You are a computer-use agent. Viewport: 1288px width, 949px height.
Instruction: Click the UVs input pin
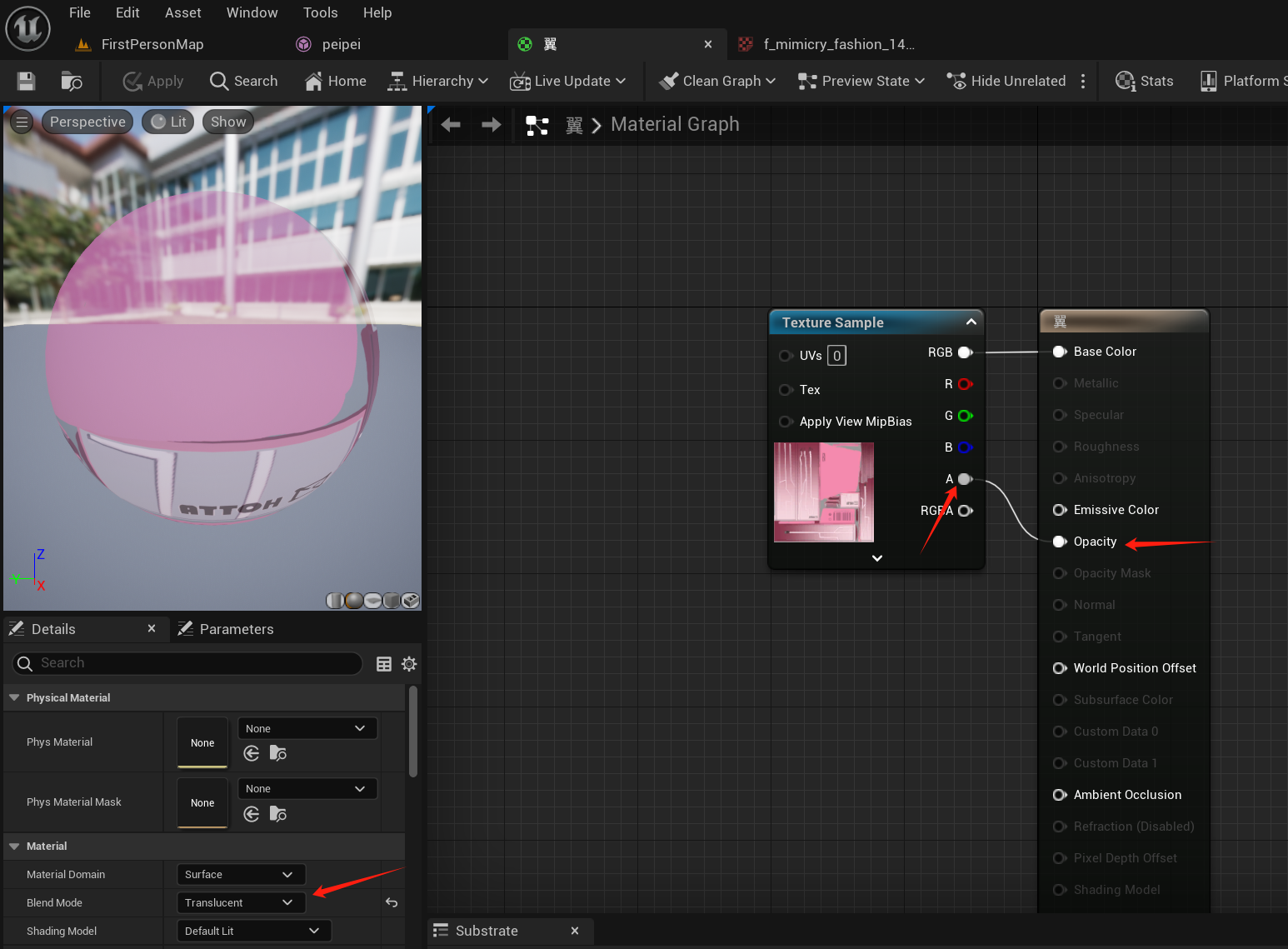(x=785, y=356)
